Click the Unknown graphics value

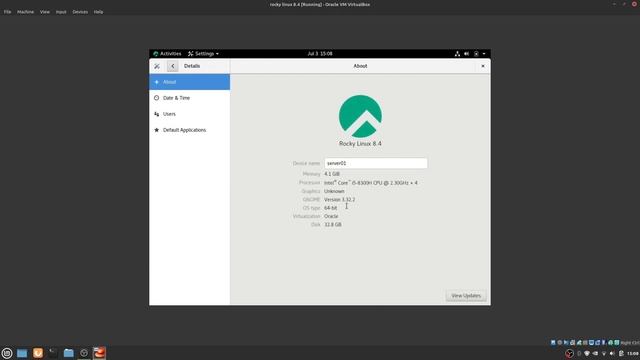coord(334,191)
